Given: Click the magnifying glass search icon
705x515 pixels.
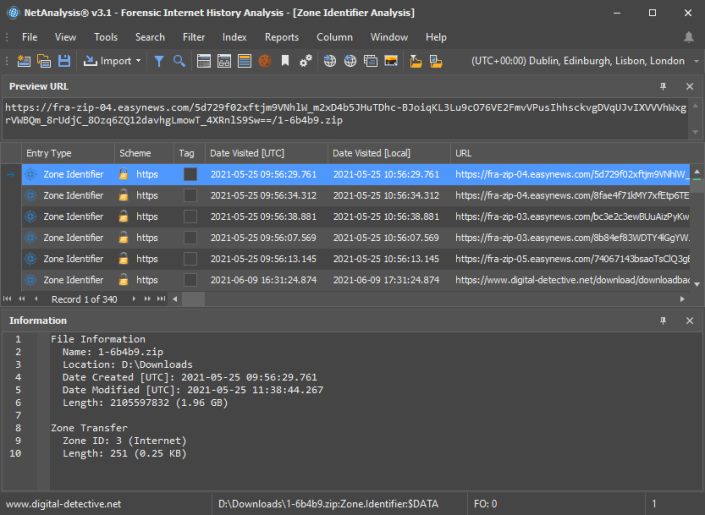Looking at the screenshot, I should 179,61.
